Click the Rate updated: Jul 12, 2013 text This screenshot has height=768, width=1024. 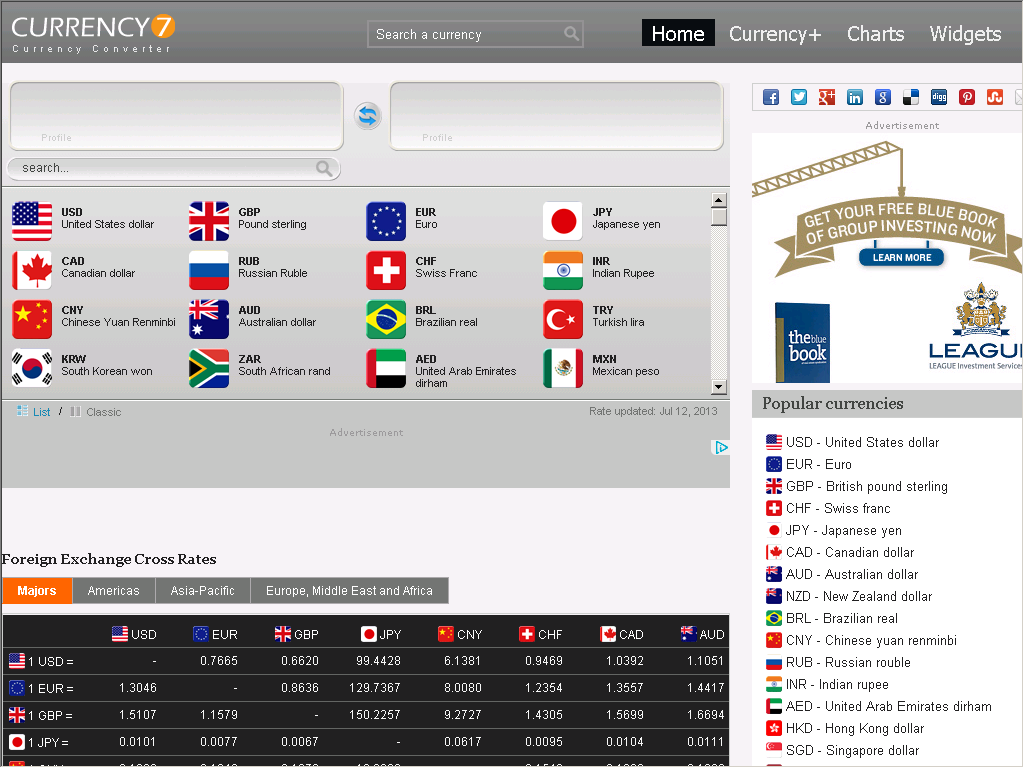point(653,411)
